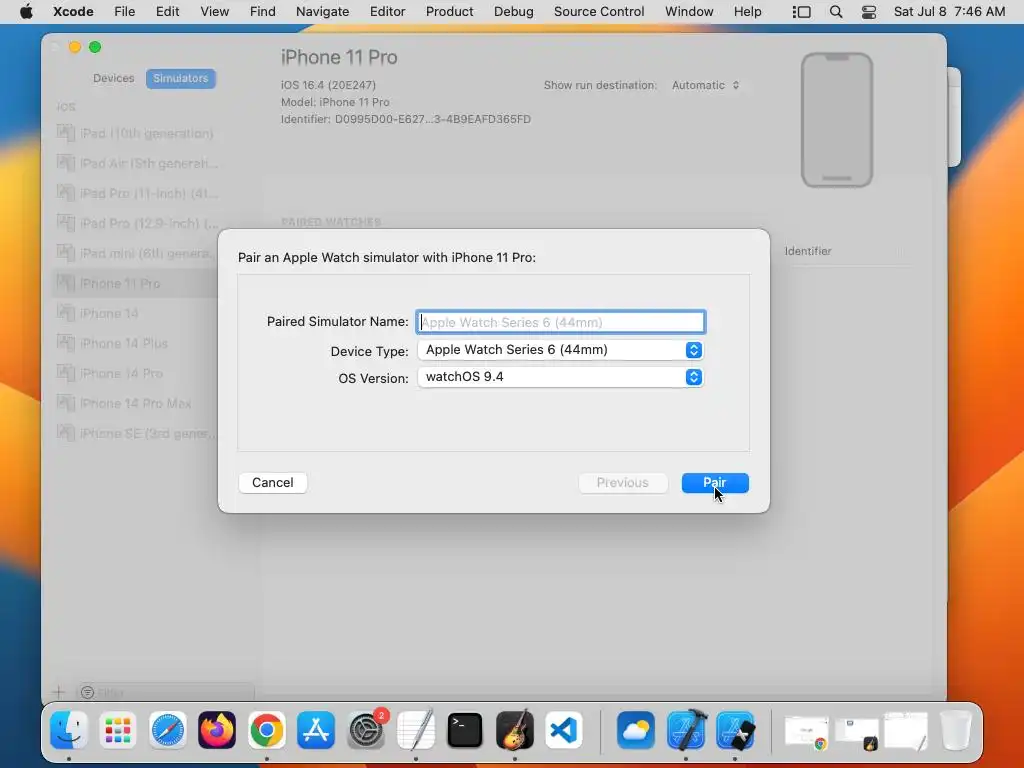Image resolution: width=1024 pixels, height=768 pixels.
Task: Click the Identifier column header
Action: click(808, 251)
